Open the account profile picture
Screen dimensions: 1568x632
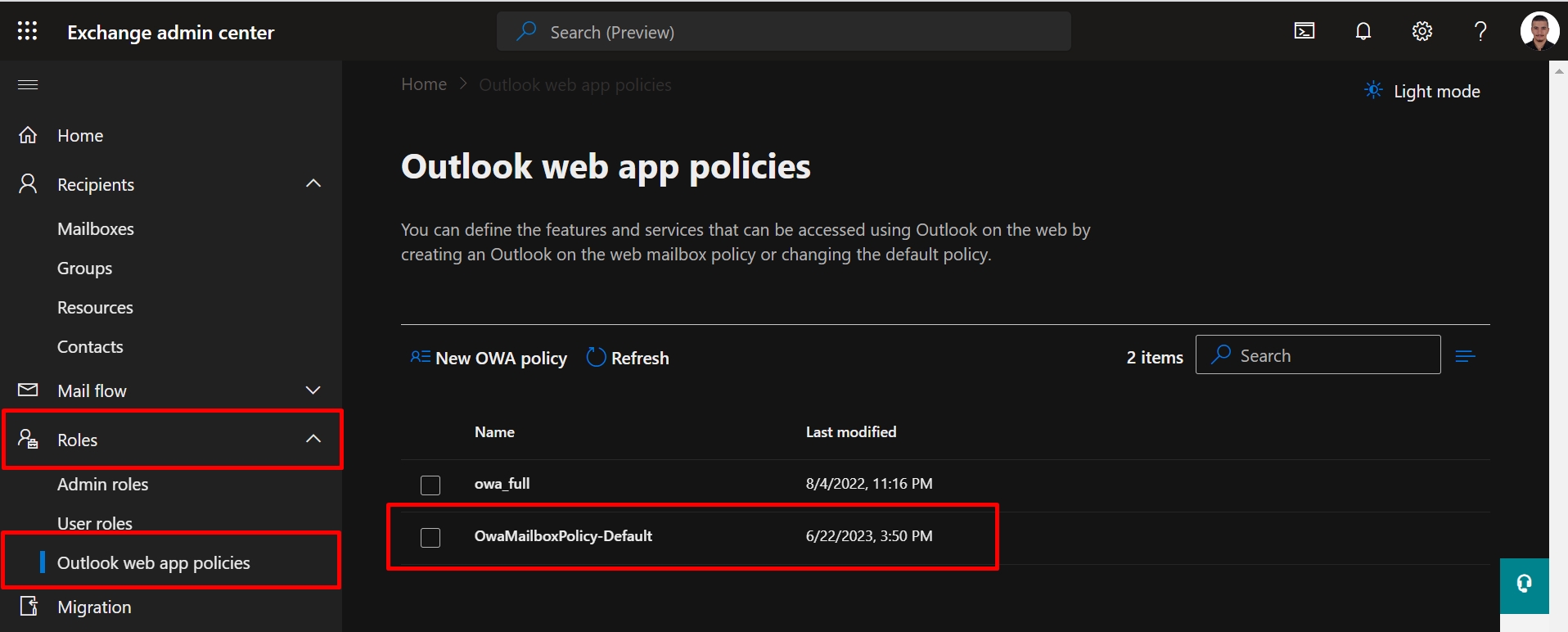[x=1539, y=31]
